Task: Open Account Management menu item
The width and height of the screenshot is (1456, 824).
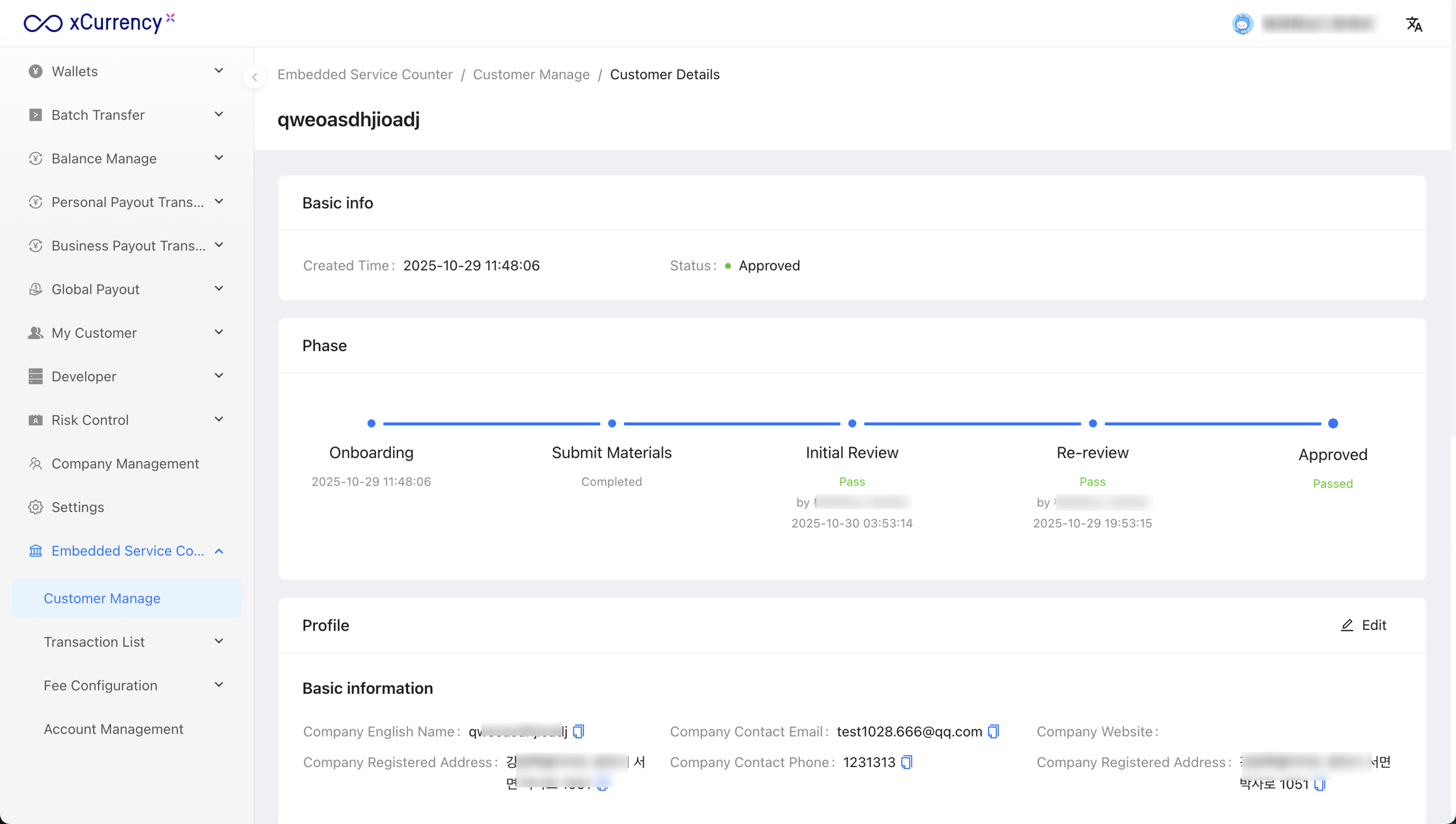Action: pyautogui.click(x=114, y=729)
